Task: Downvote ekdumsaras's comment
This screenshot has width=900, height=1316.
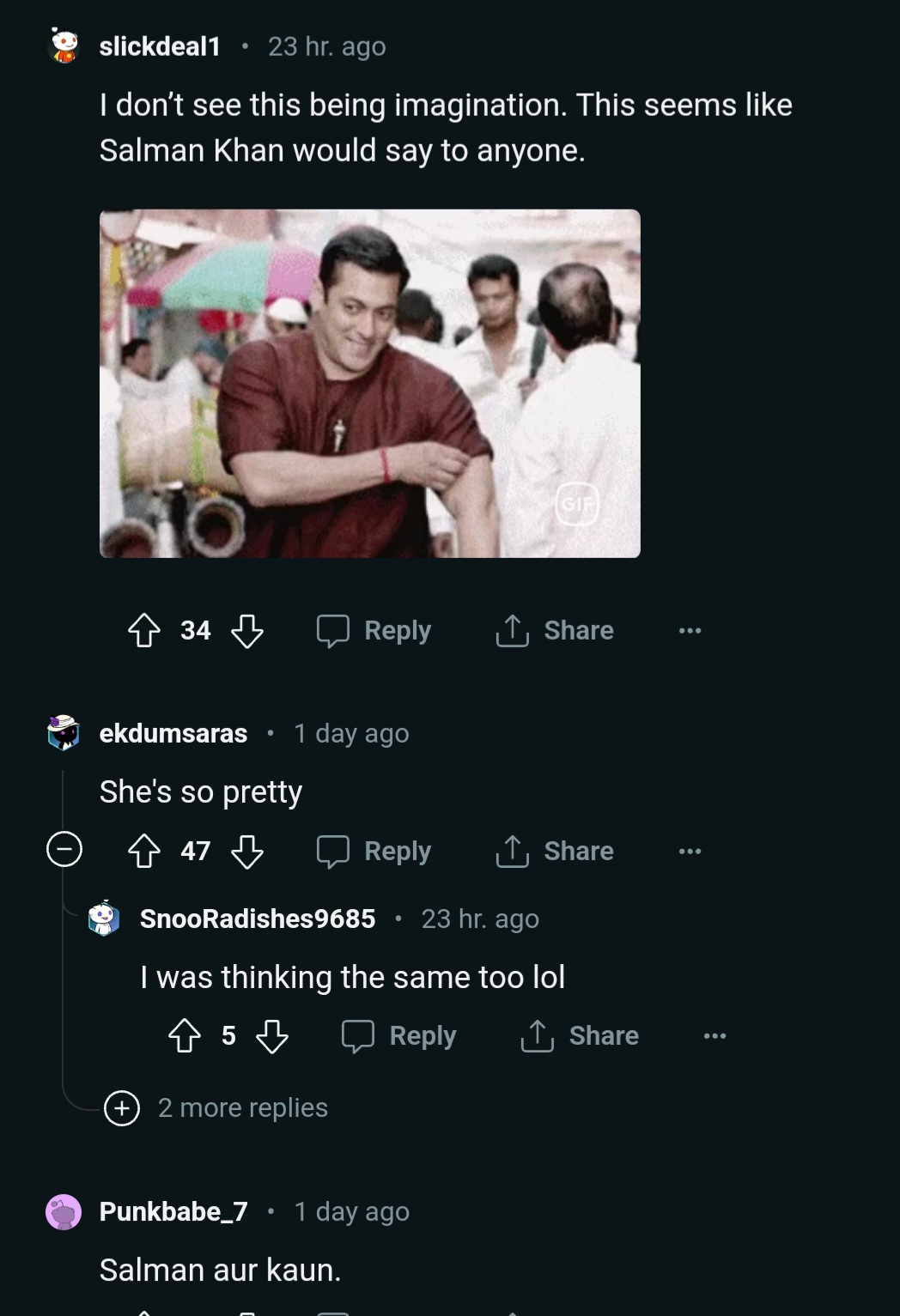Action: pos(247,852)
